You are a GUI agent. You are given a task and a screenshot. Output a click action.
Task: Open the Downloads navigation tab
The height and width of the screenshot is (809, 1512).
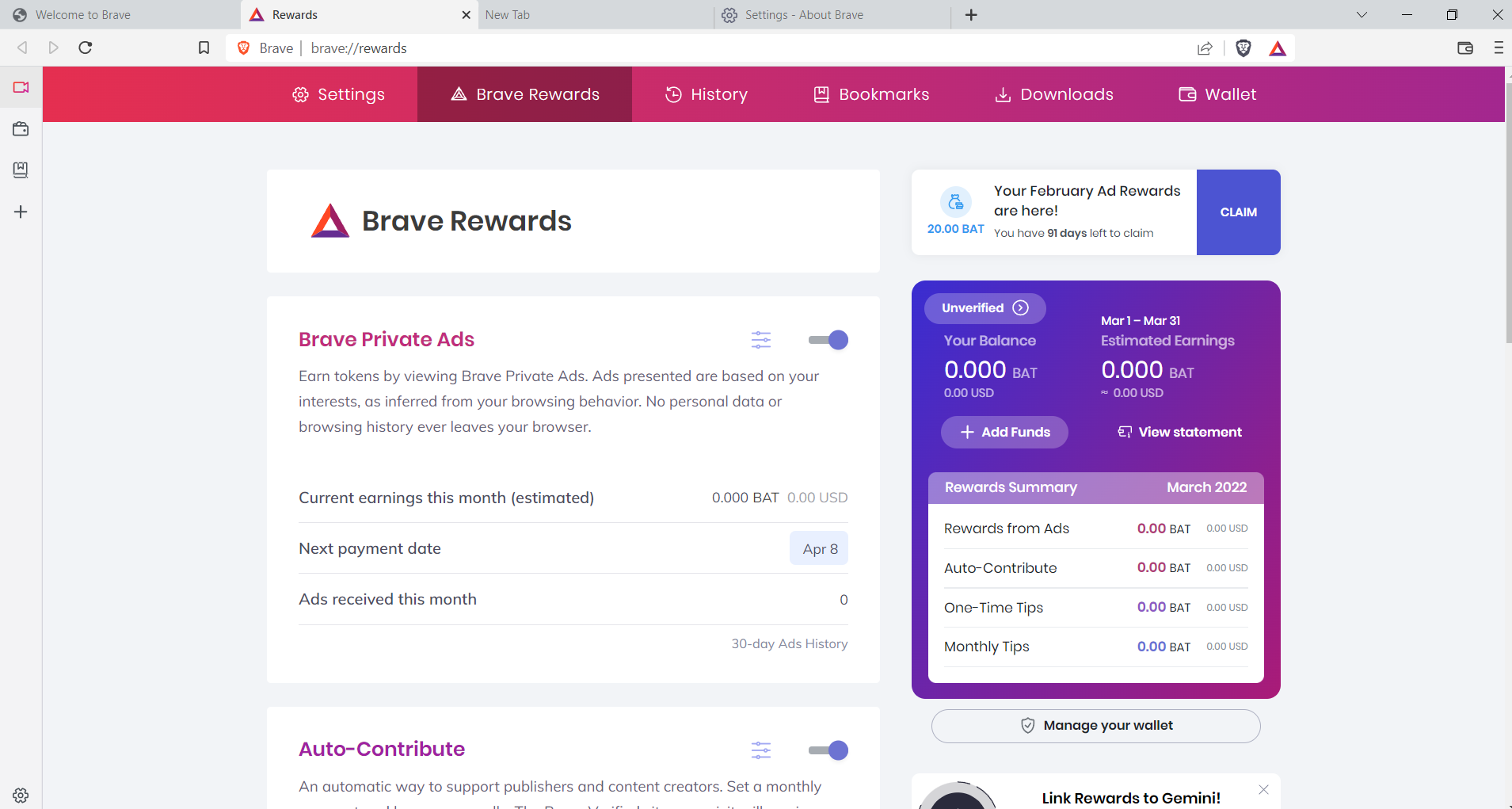point(1054,94)
